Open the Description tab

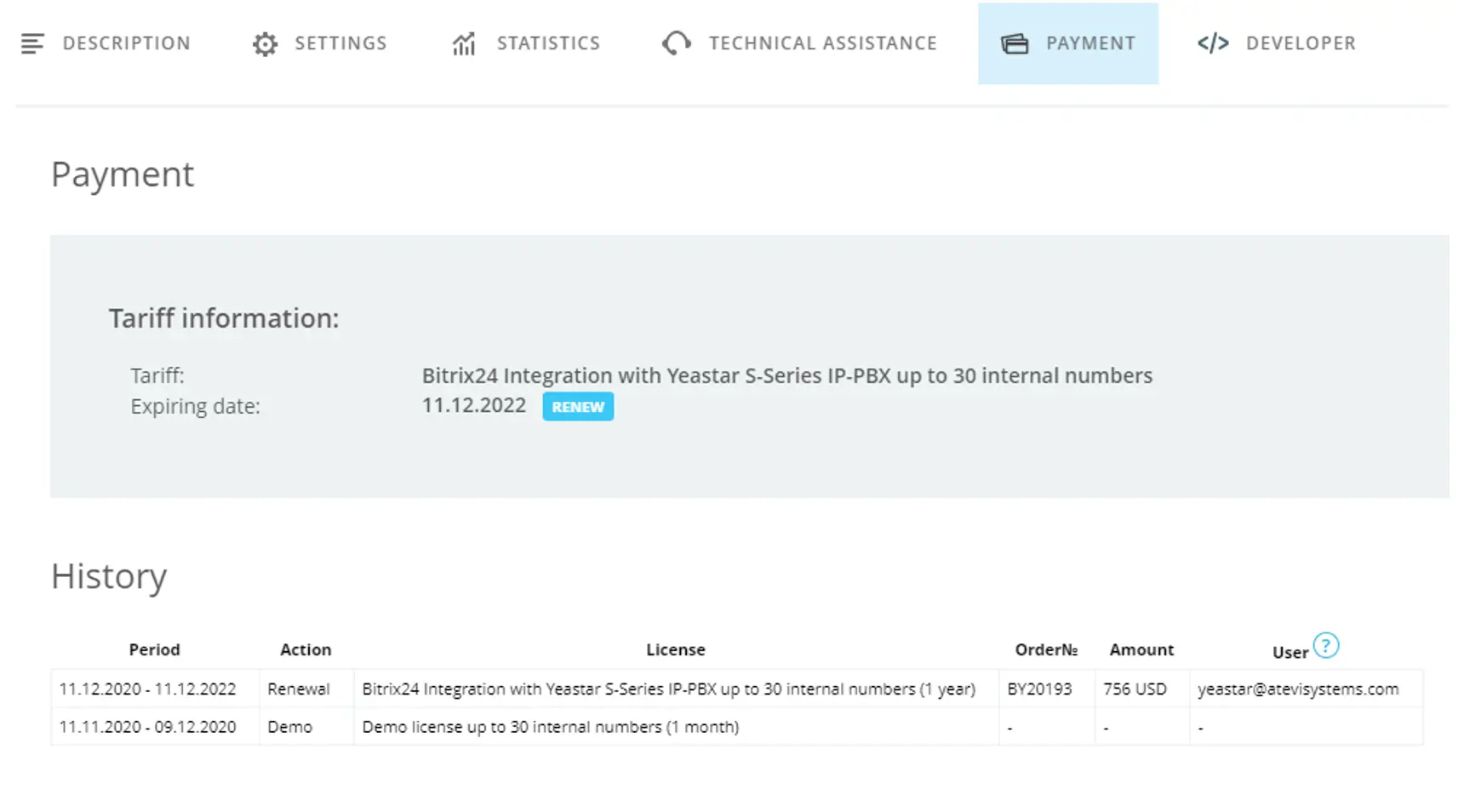point(126,43)
